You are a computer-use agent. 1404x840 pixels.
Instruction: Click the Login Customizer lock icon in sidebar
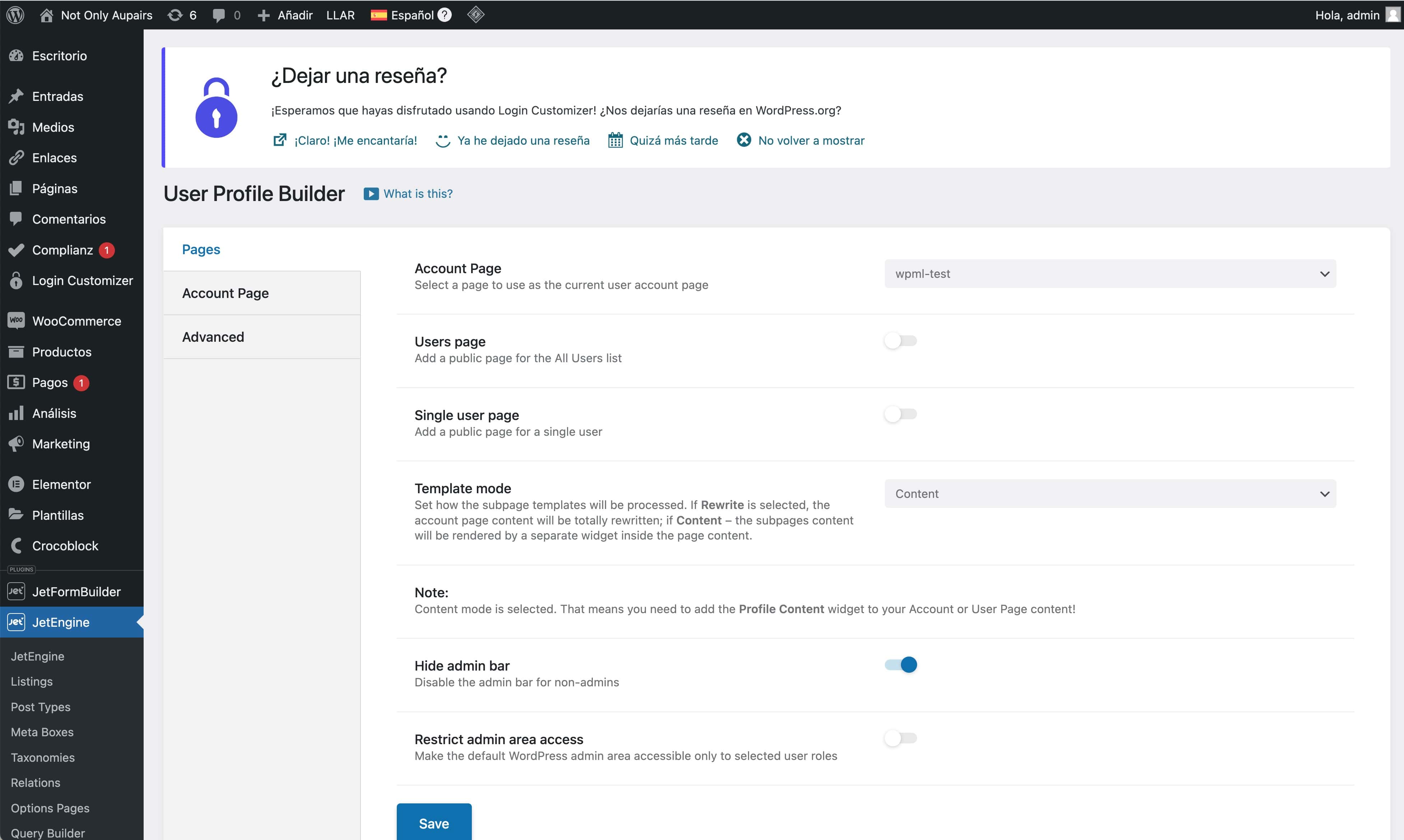17,280
